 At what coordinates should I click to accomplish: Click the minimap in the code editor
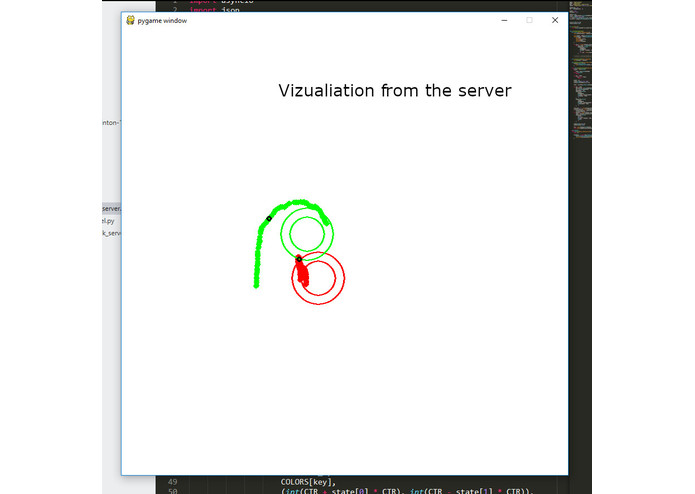coord(580,71)
